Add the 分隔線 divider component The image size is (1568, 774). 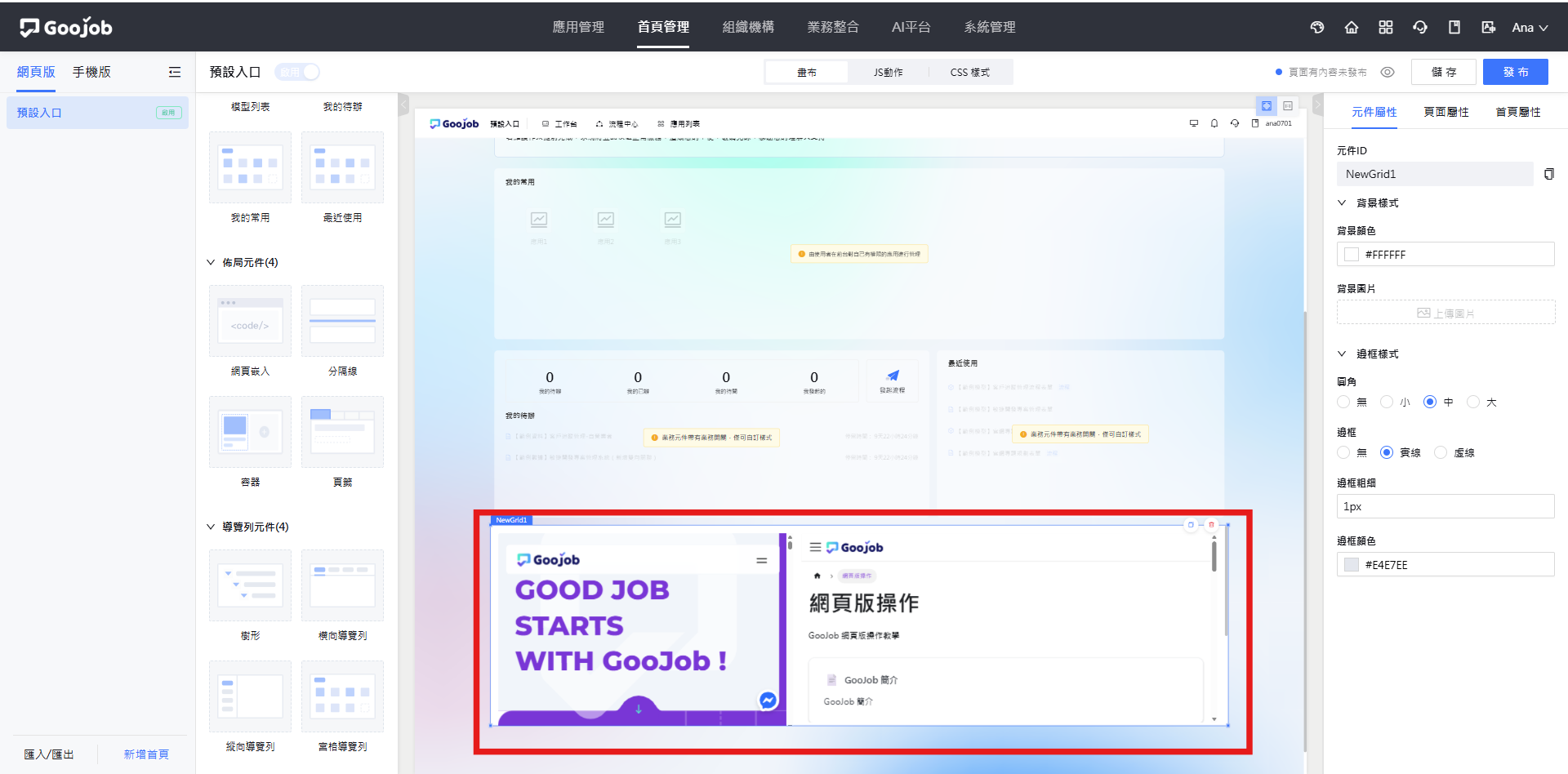[342, 321]
